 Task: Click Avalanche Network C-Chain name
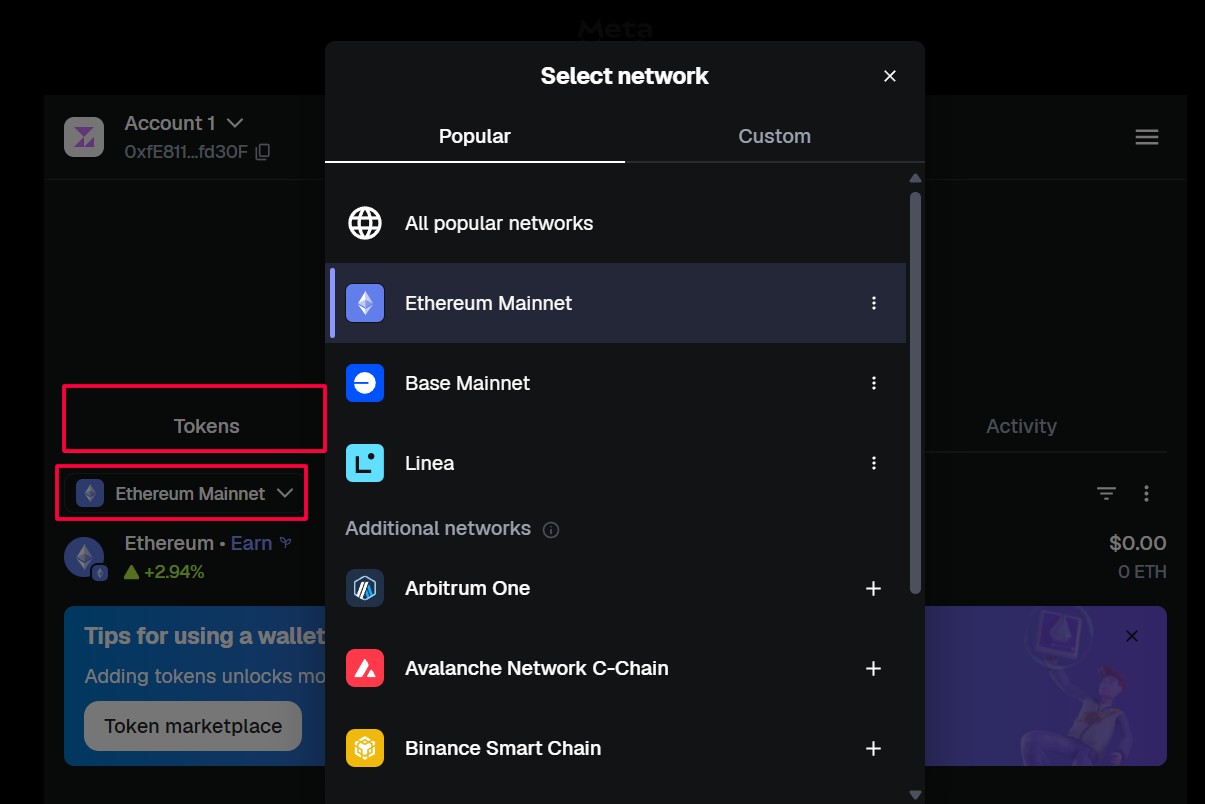point(536,668)
